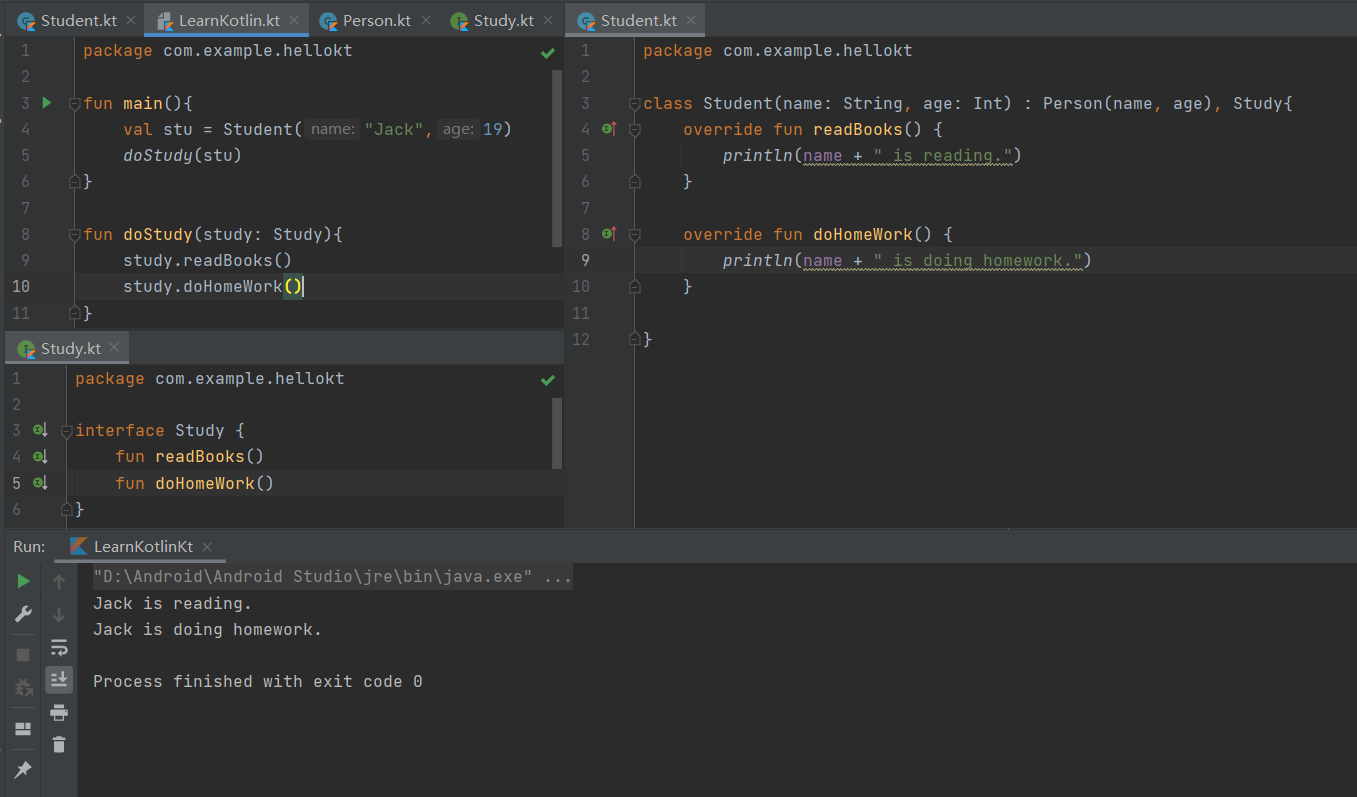This screenshot has width=1357, height=797.
Task: Click the 'age:' inlay hint before 19
Action: point(458,129)
